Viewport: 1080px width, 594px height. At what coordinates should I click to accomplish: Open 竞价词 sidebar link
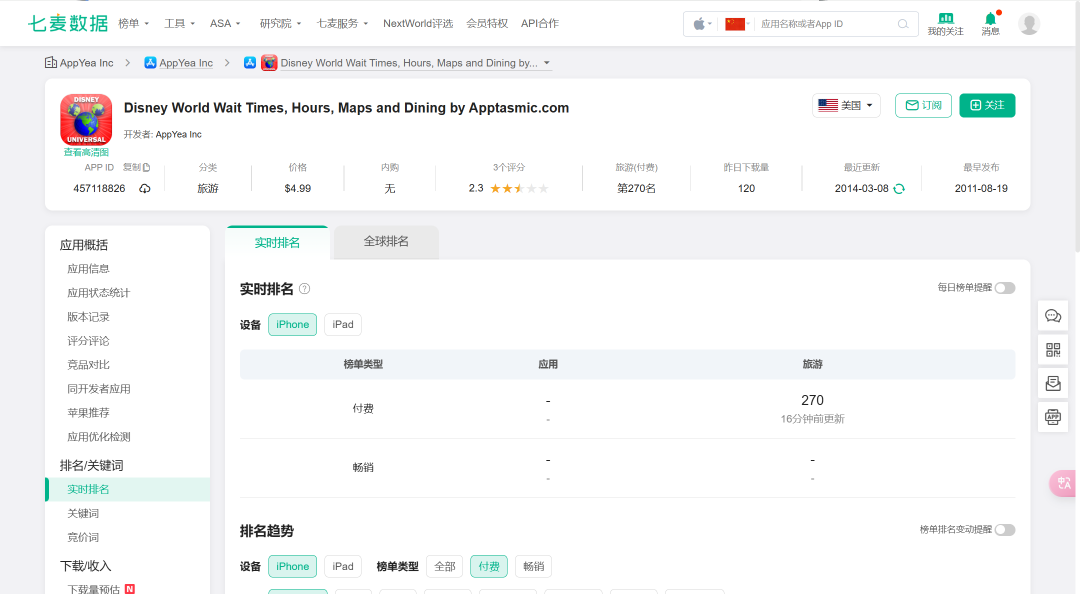click(x=83, y=537)
